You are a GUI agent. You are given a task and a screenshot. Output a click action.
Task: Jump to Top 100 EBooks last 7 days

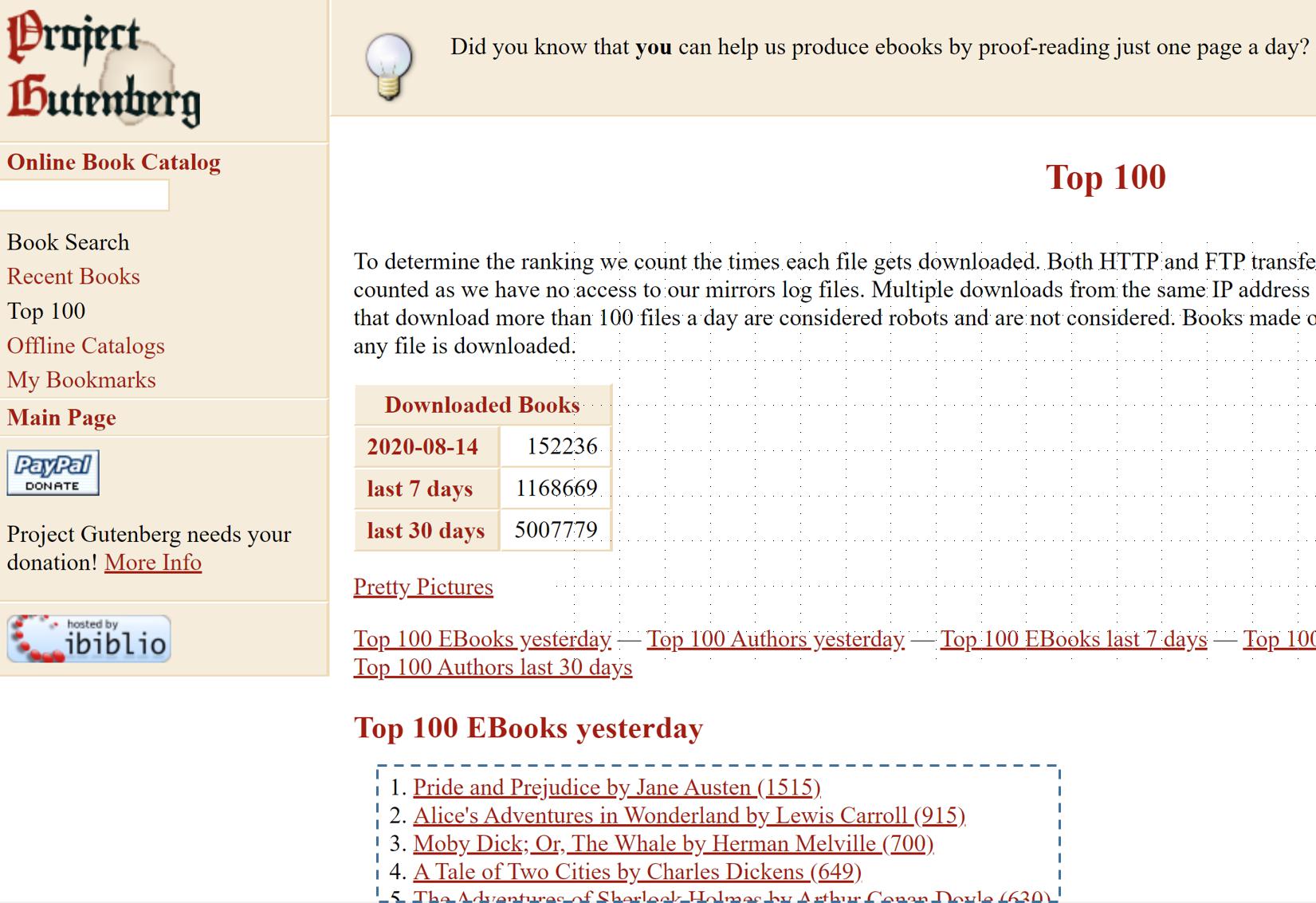click(1074, 639)
